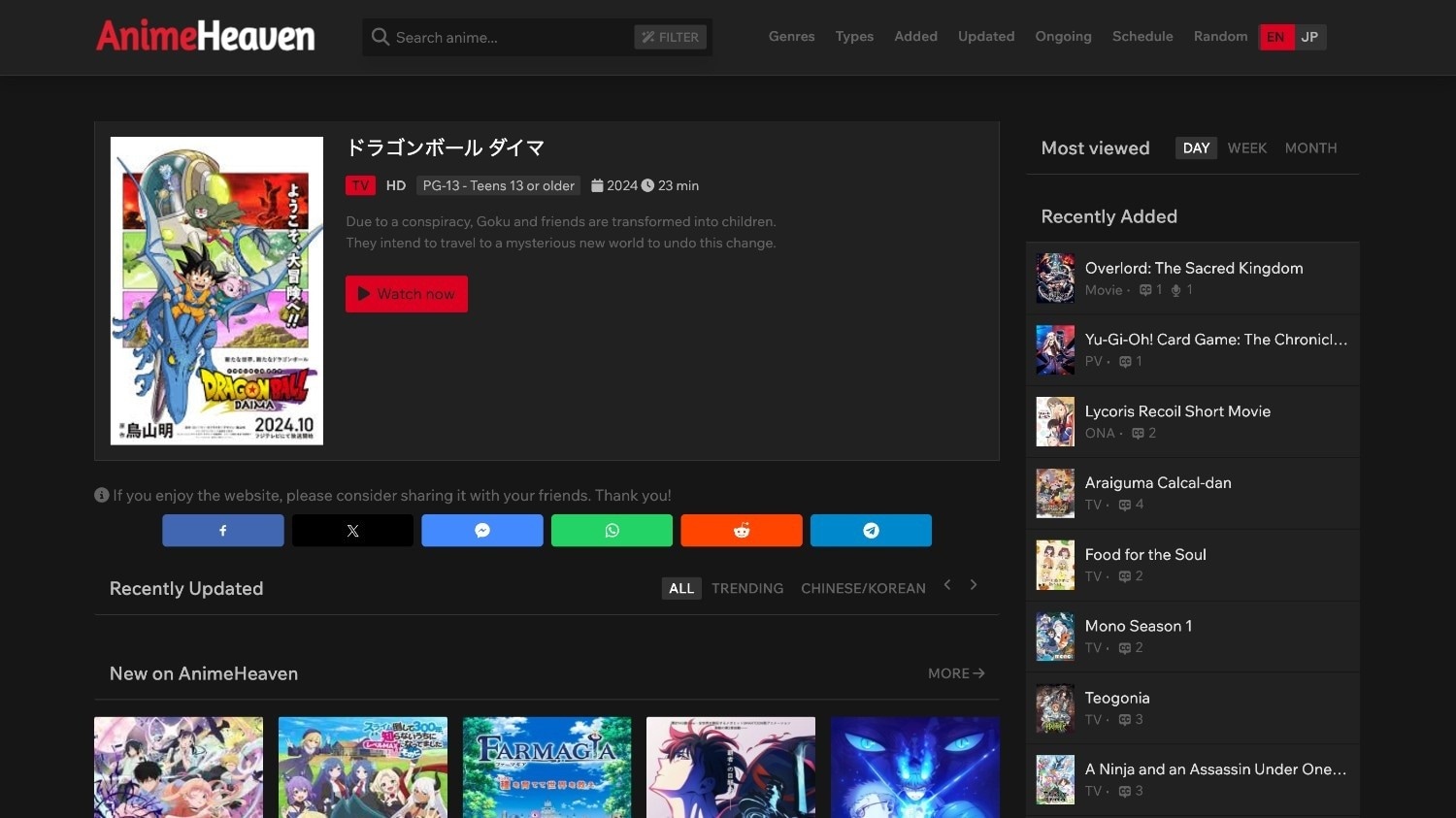This screenshot has width=1456, height=818.
Task: Share via Messenger
Action: tap(482, 531)
